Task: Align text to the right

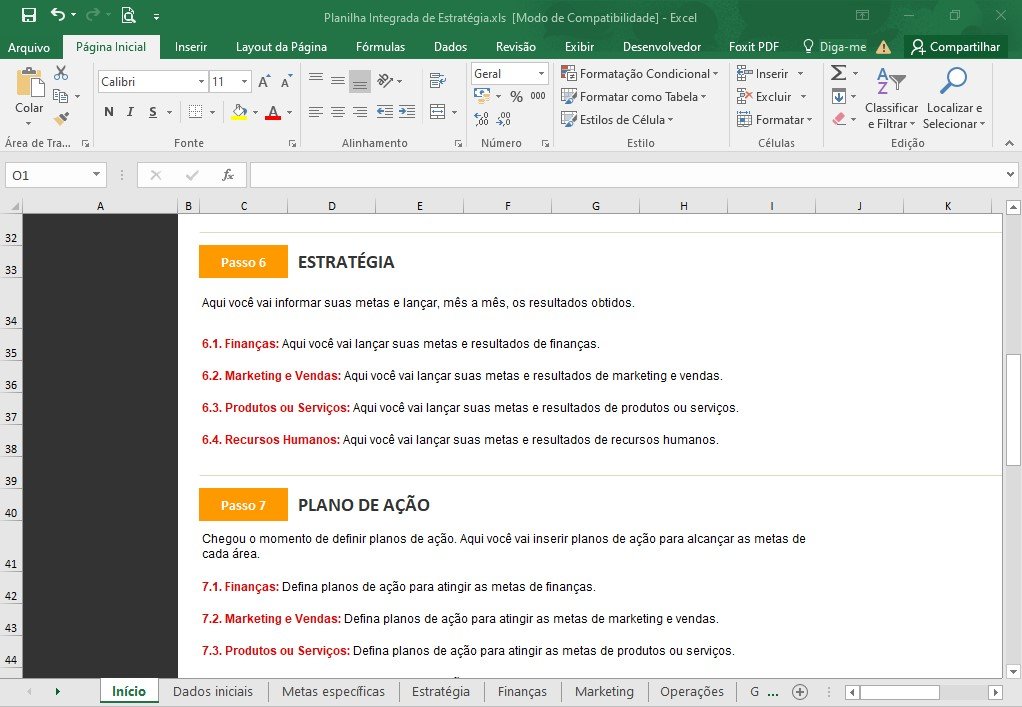Action: (359, 111)
